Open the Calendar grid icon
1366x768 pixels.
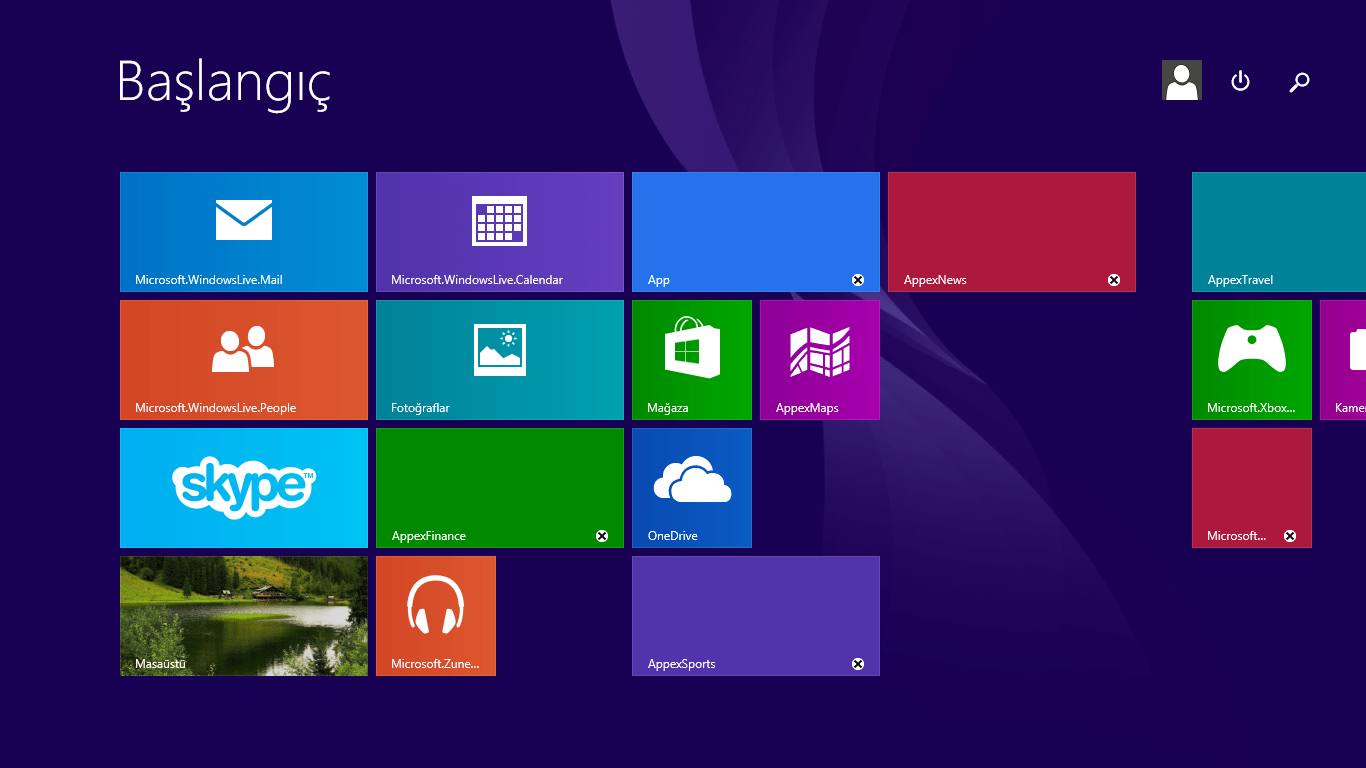500,220
